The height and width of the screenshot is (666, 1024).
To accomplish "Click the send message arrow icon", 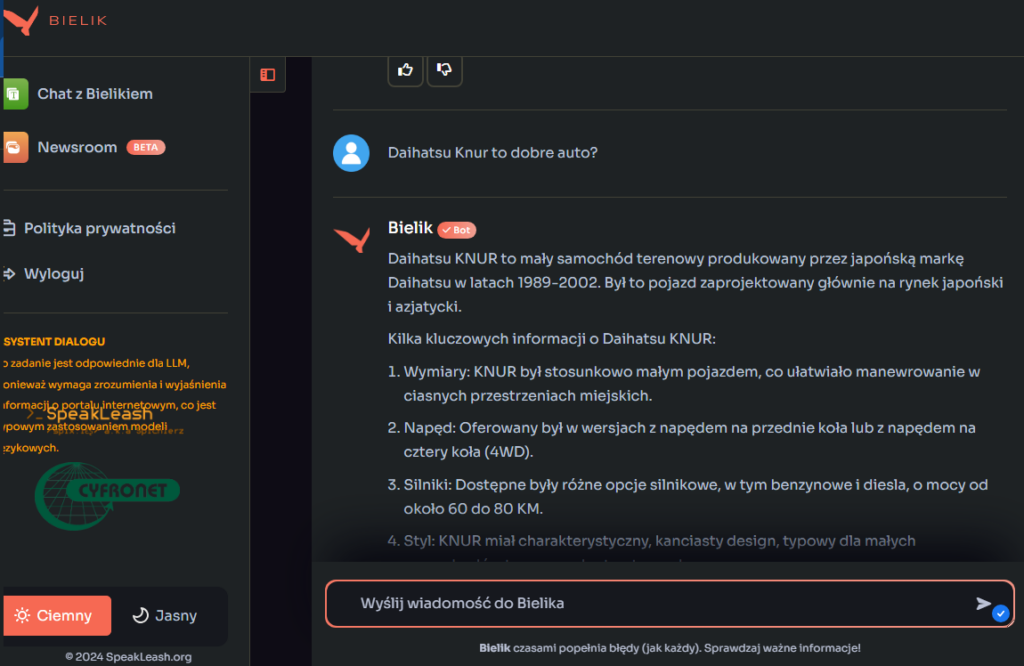I will pyautogui.click(x=983, y=603).
